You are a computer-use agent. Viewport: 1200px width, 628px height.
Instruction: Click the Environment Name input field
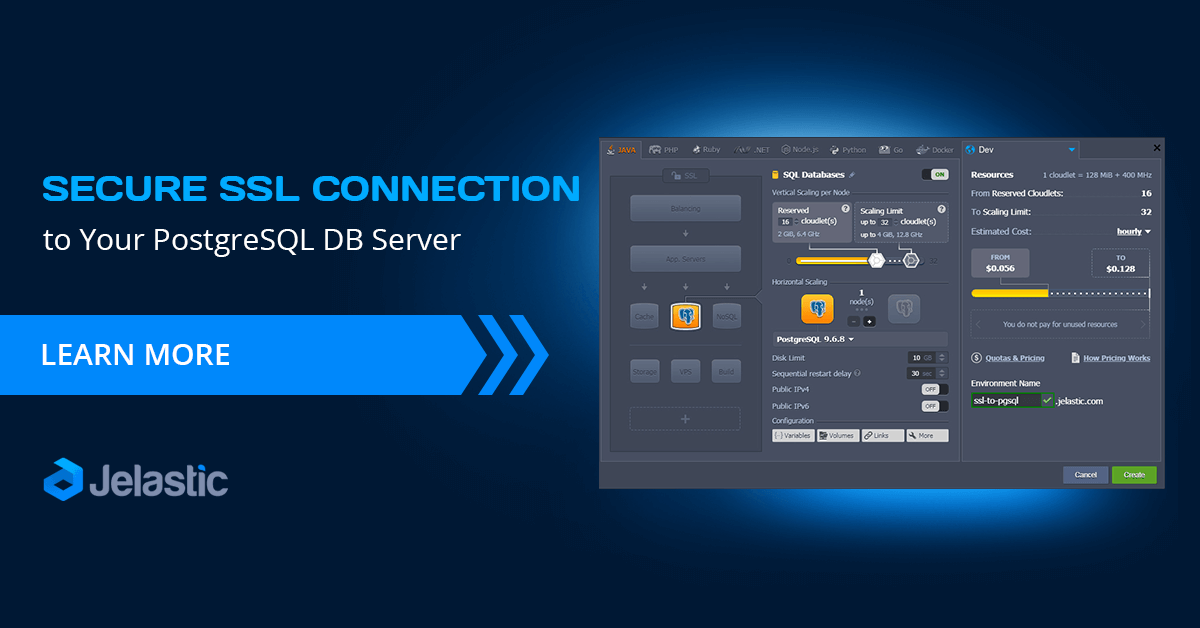[x=1004, y=400]
